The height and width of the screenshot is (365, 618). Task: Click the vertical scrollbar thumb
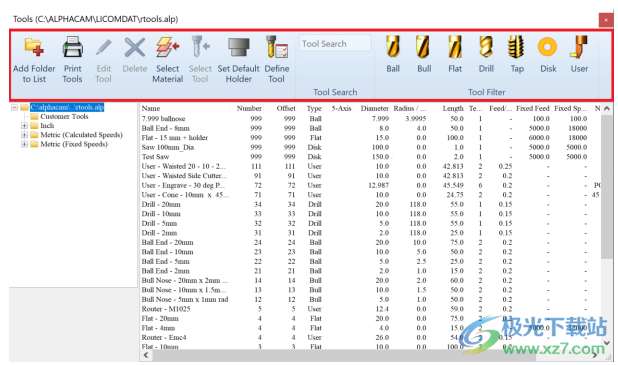point(607,186)
